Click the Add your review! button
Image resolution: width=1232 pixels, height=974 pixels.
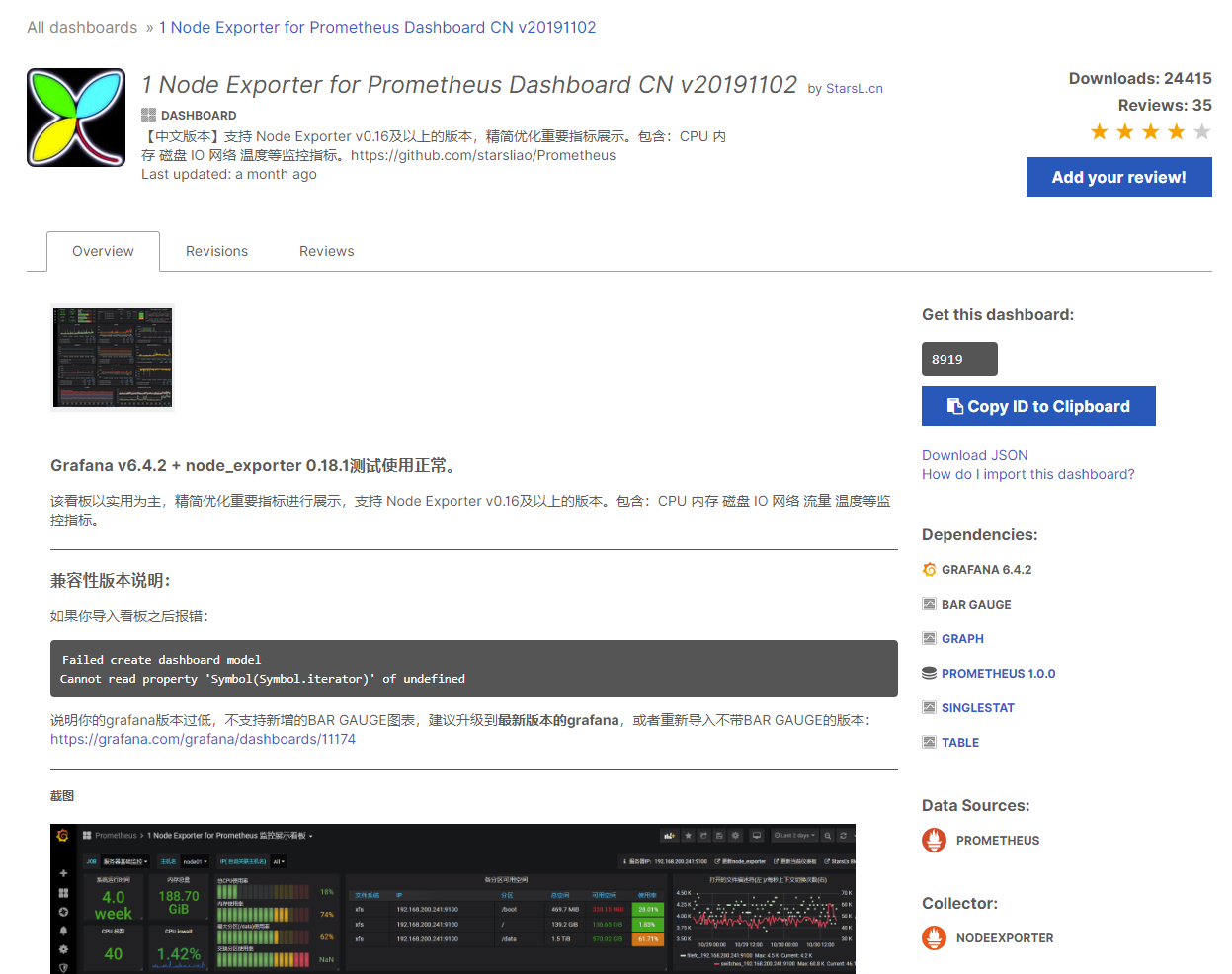tap(1118, 177)
